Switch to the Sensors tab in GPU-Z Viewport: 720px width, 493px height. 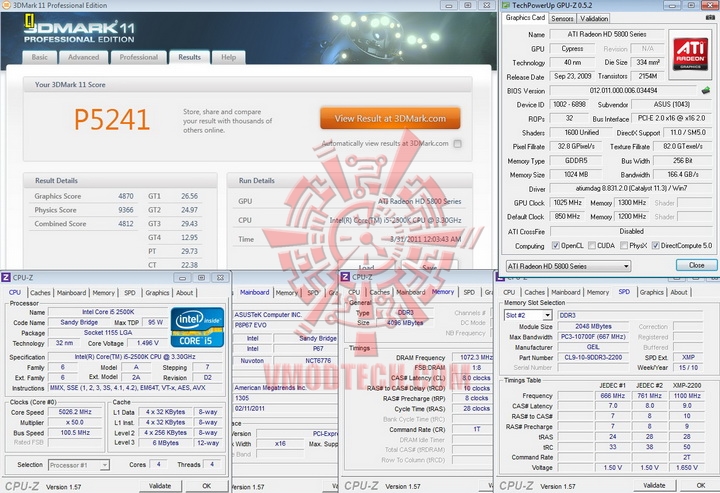562,18
